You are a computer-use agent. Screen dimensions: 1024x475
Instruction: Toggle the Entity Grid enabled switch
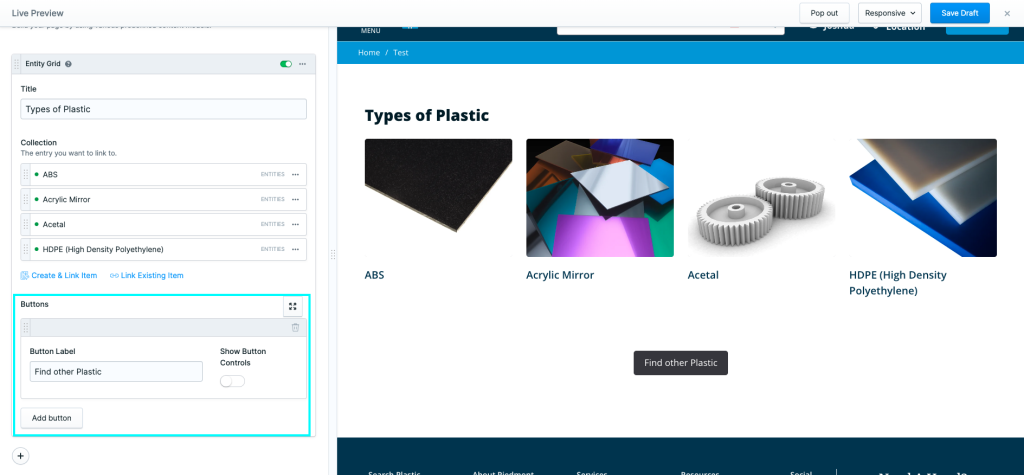click(286, 64)
